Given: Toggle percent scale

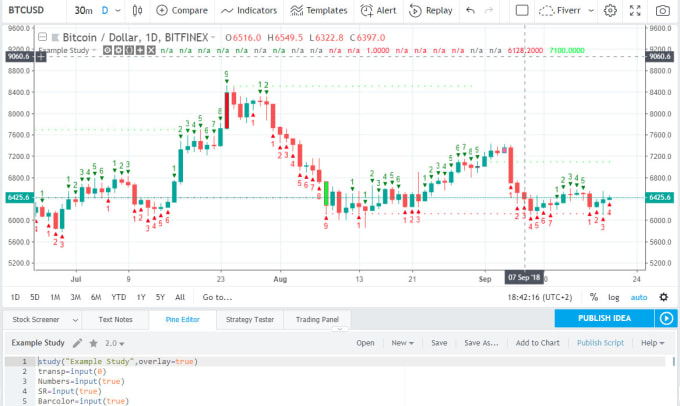Looking at the screenshot, I should pos(594,297).
